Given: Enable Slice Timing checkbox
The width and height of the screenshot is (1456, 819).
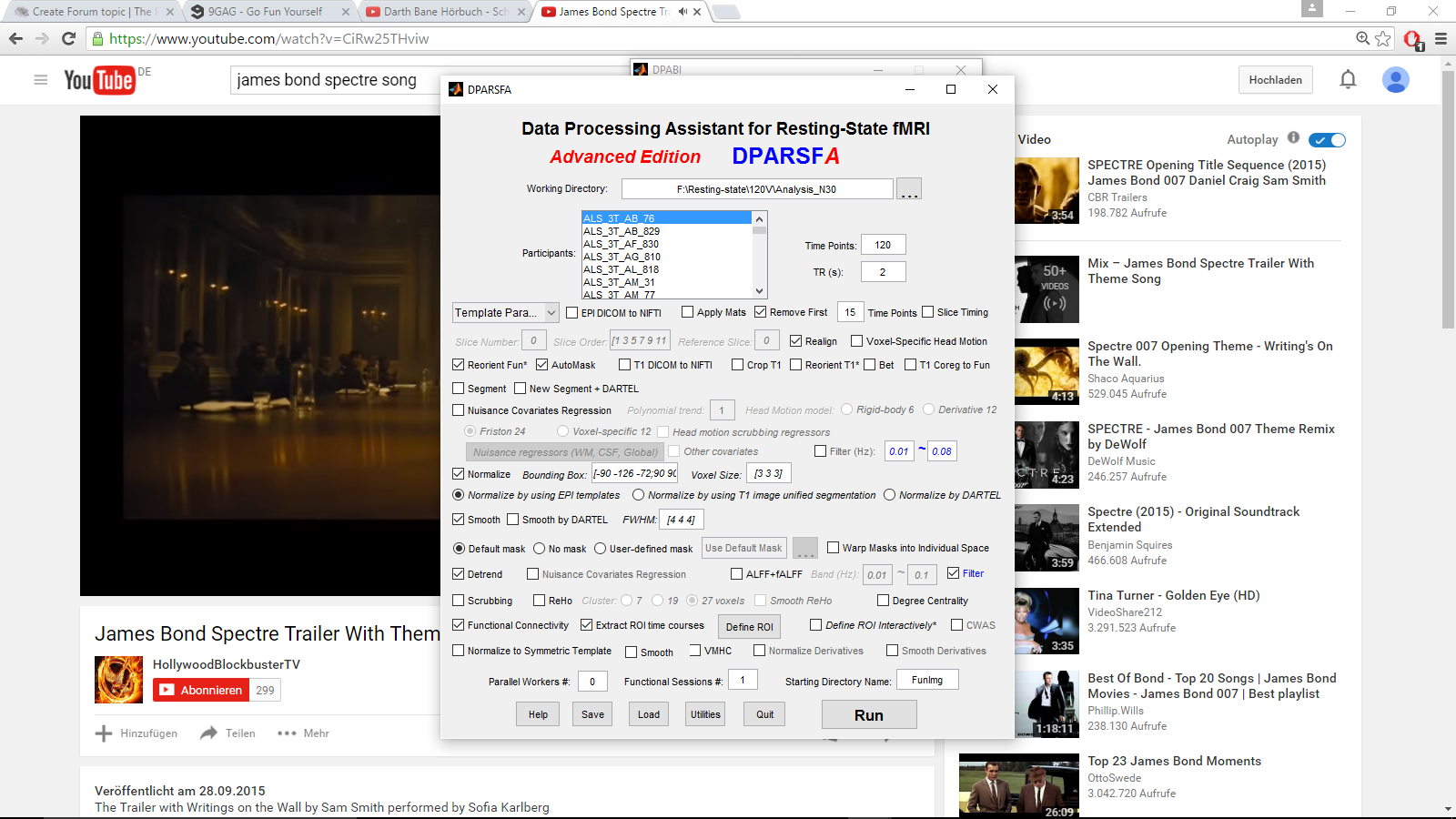Looking at the screenshot, I should pos(927,312).
